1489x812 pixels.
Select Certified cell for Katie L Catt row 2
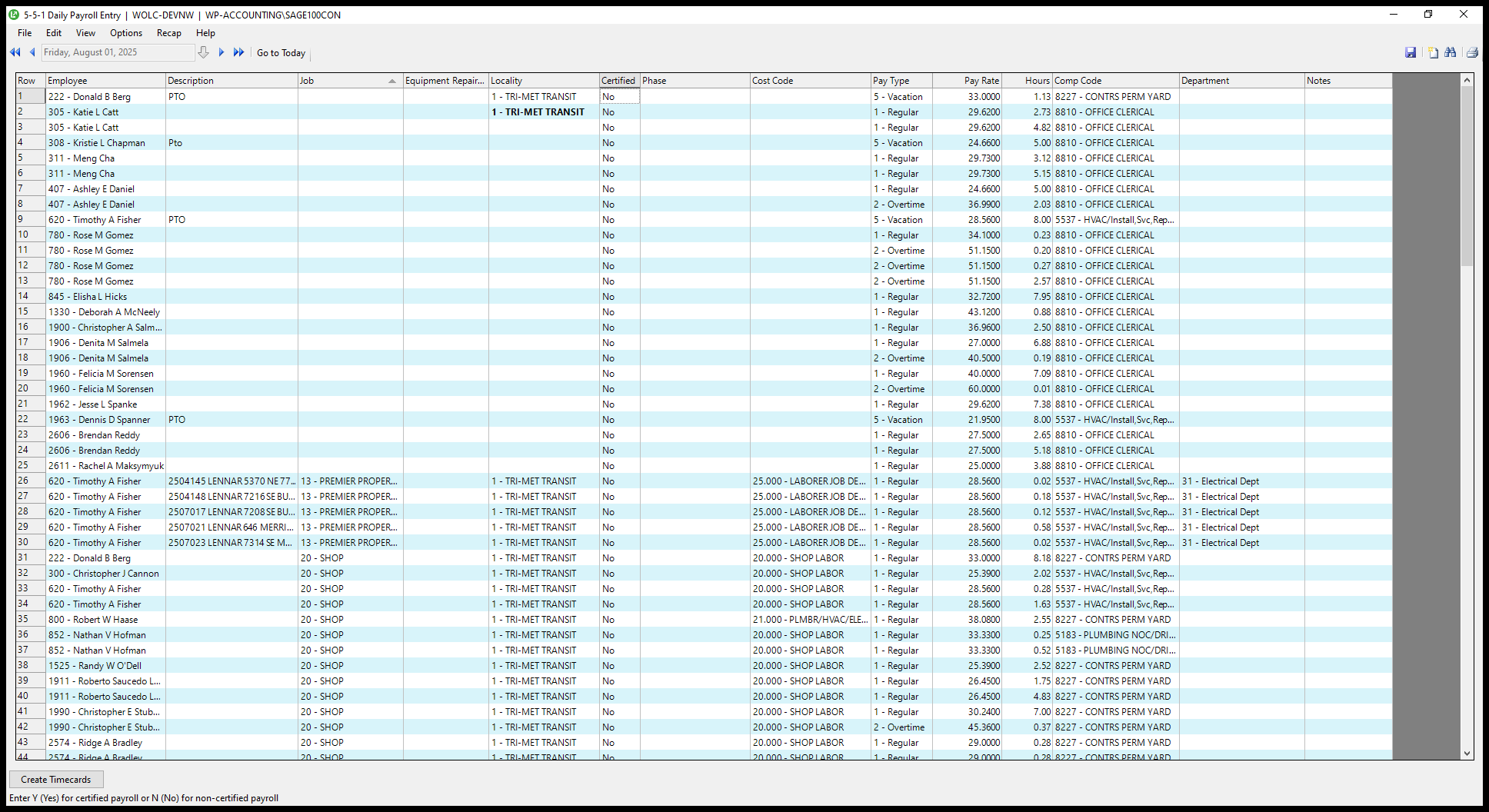tap(619, 112)
